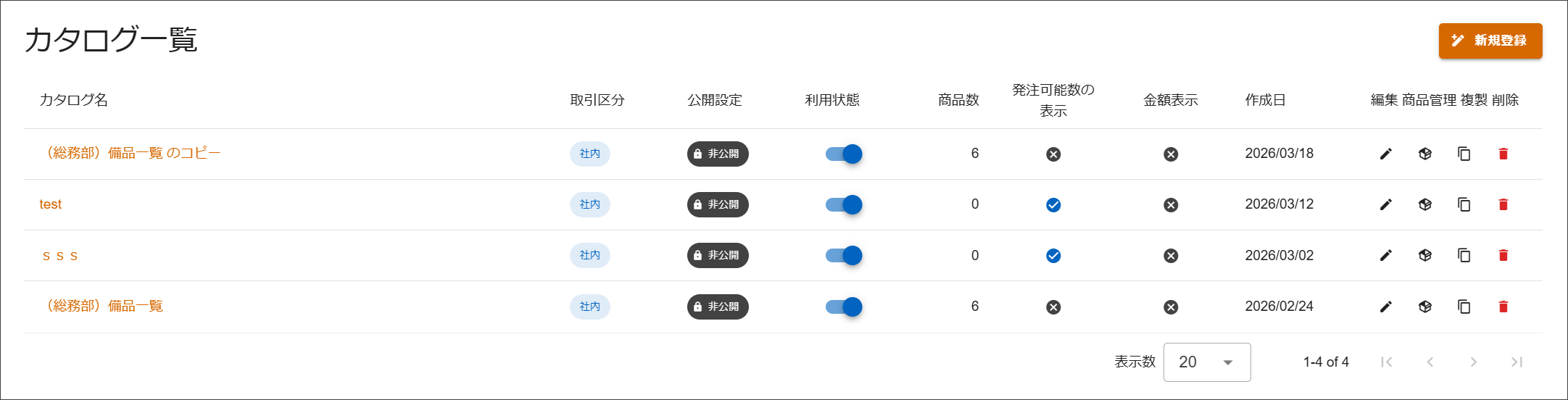Viewport: 1568px width, 400px height.
Task: Click the 新規登録 button
Action: coord(1490,41)
